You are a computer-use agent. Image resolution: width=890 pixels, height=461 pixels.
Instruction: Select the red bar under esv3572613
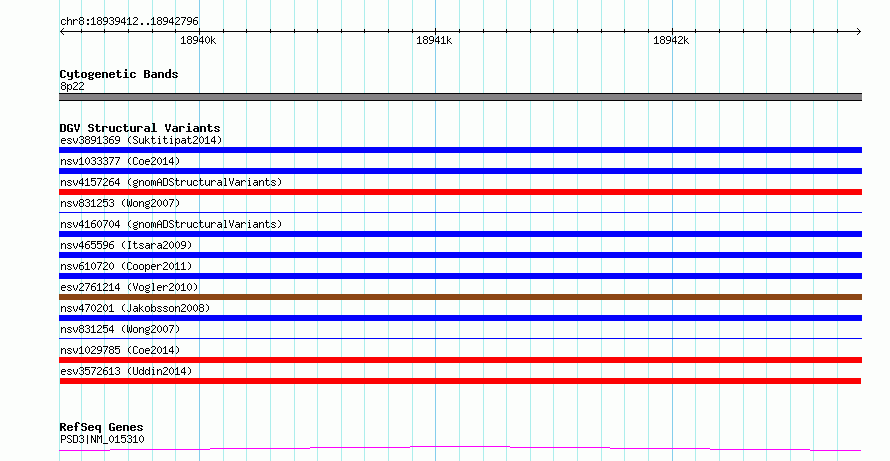[460, 381]
